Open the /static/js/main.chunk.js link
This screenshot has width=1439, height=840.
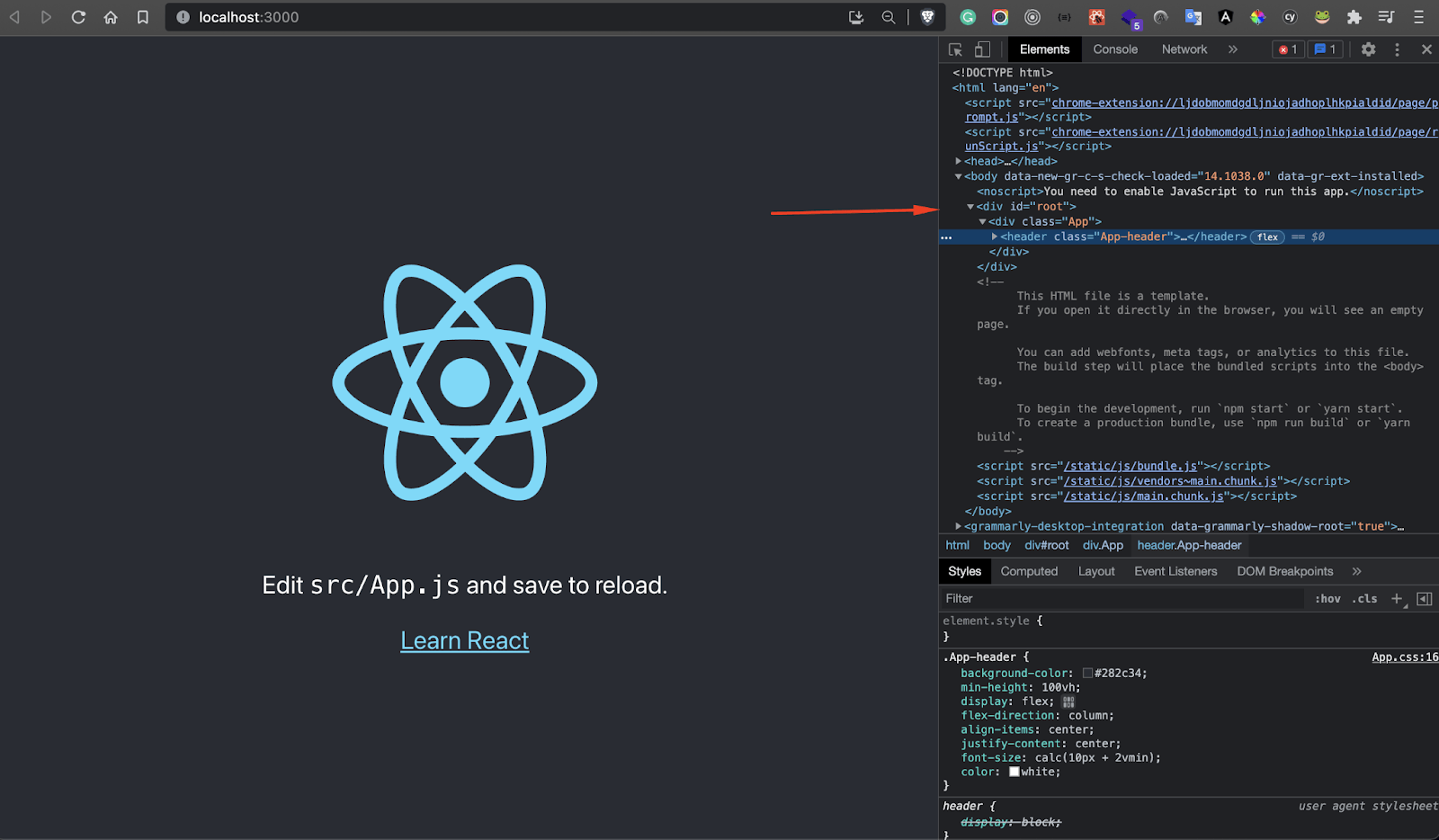point(1144,496)
